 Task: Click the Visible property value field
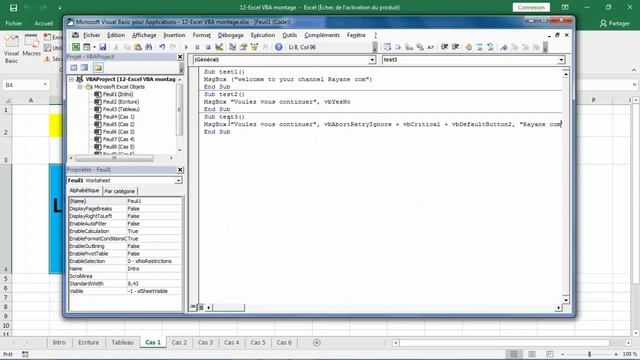point(154,291)
